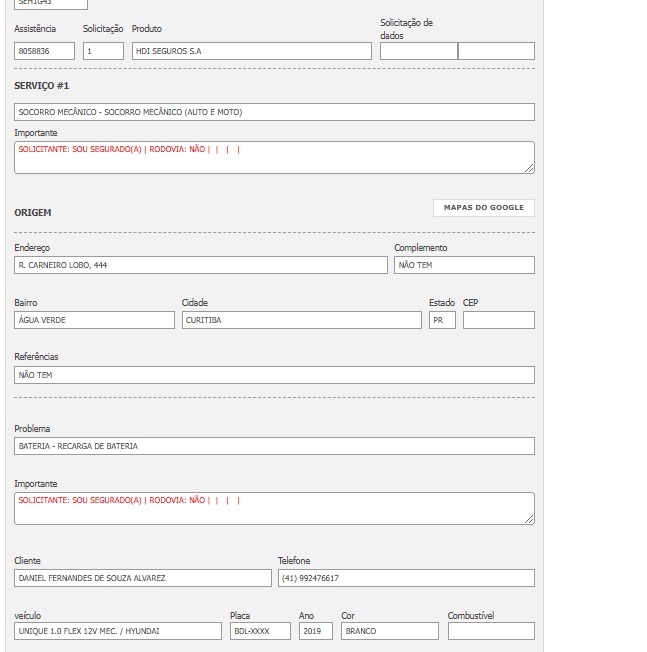Screen dimensions: 647x652
Task: Click the Bairro field showing Água Verde
Action: click(x=94, y=320)
